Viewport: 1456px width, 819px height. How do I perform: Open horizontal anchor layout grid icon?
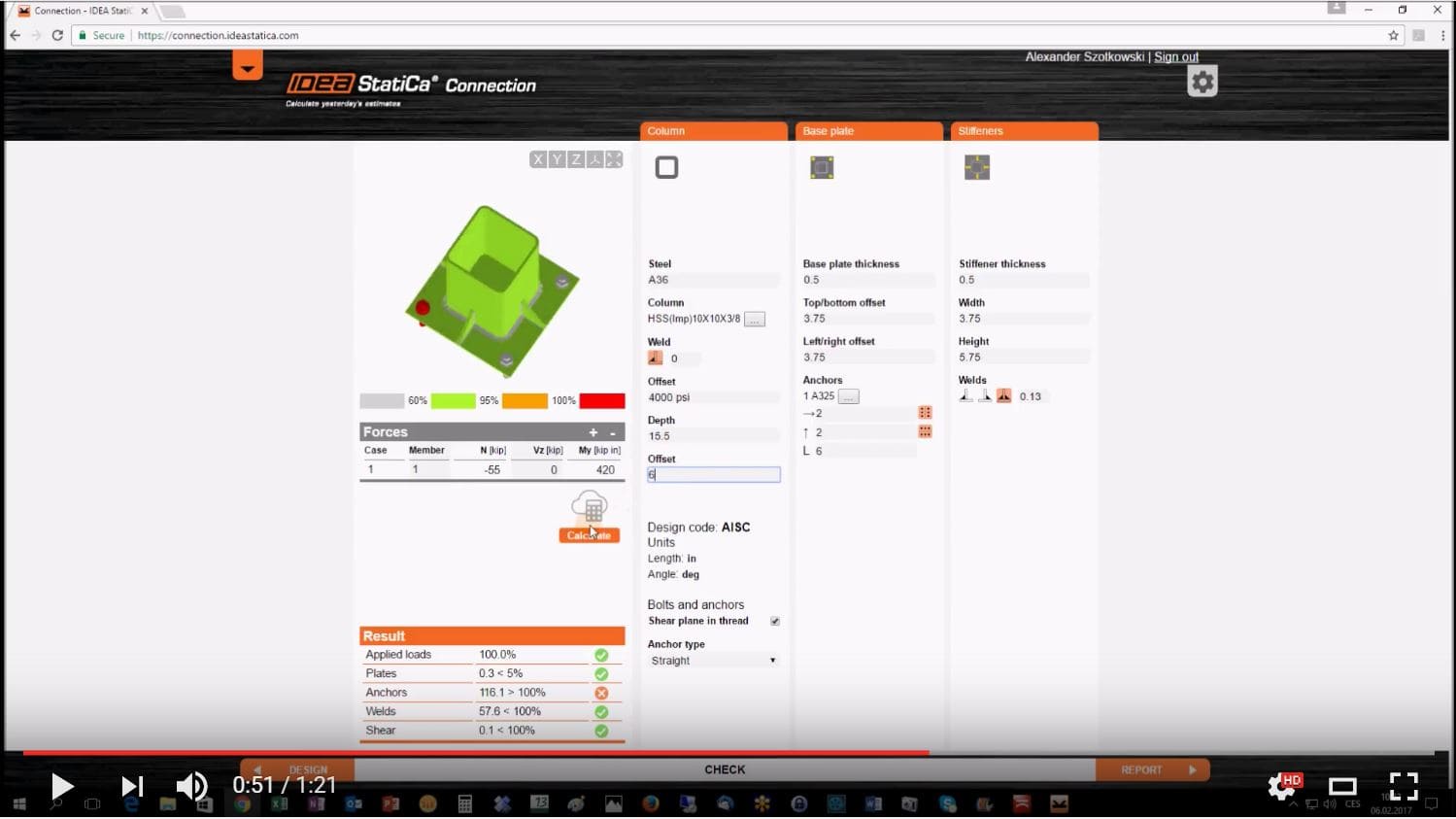click(925, 413)
